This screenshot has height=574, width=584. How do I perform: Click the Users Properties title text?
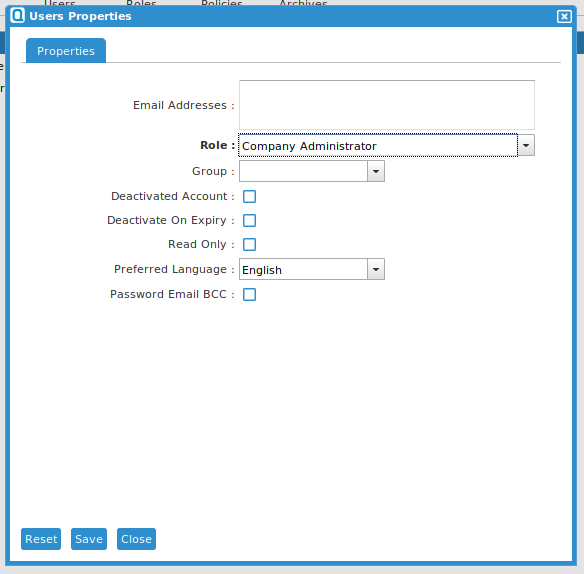[x=80, y=16]
